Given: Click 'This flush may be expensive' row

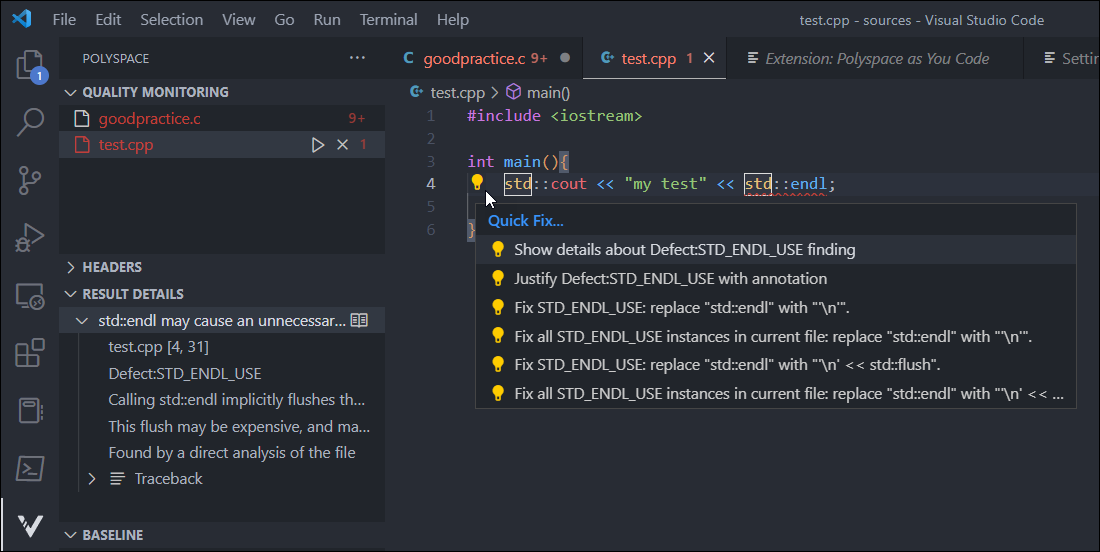Looking at the screenshot, I should click(239, 426).
